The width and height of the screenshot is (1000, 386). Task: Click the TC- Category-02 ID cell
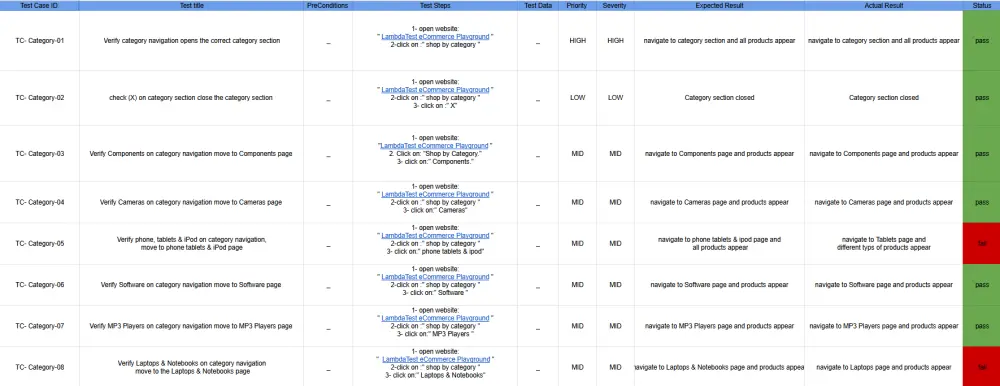(x=40, y=98)
